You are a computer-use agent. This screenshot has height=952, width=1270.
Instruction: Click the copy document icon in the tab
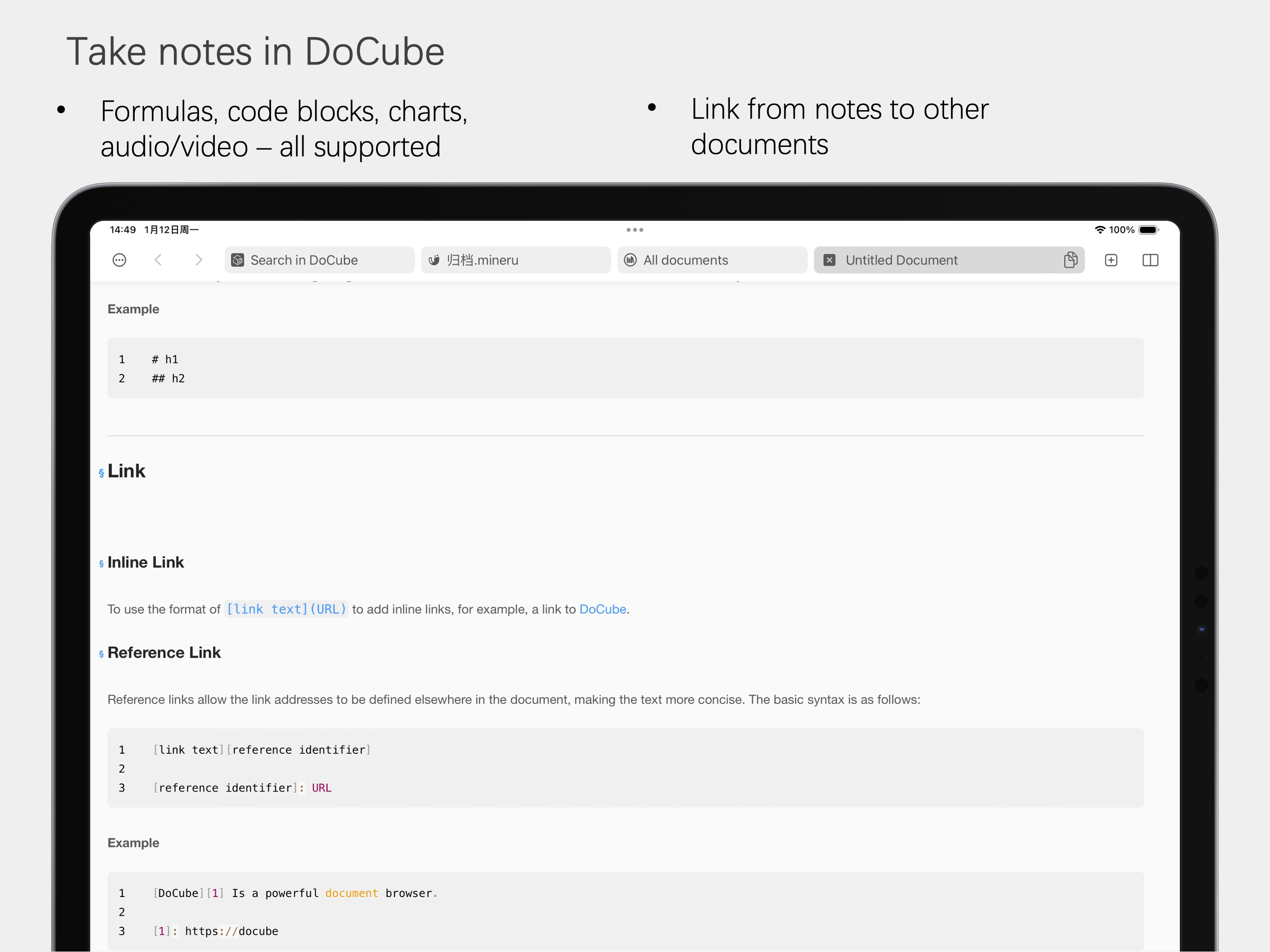point(1070,260)
